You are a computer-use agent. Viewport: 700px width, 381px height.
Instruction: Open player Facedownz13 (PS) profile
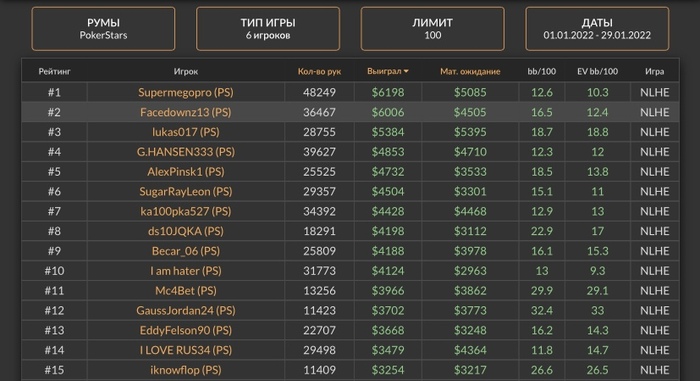click(x=186, y=112)
